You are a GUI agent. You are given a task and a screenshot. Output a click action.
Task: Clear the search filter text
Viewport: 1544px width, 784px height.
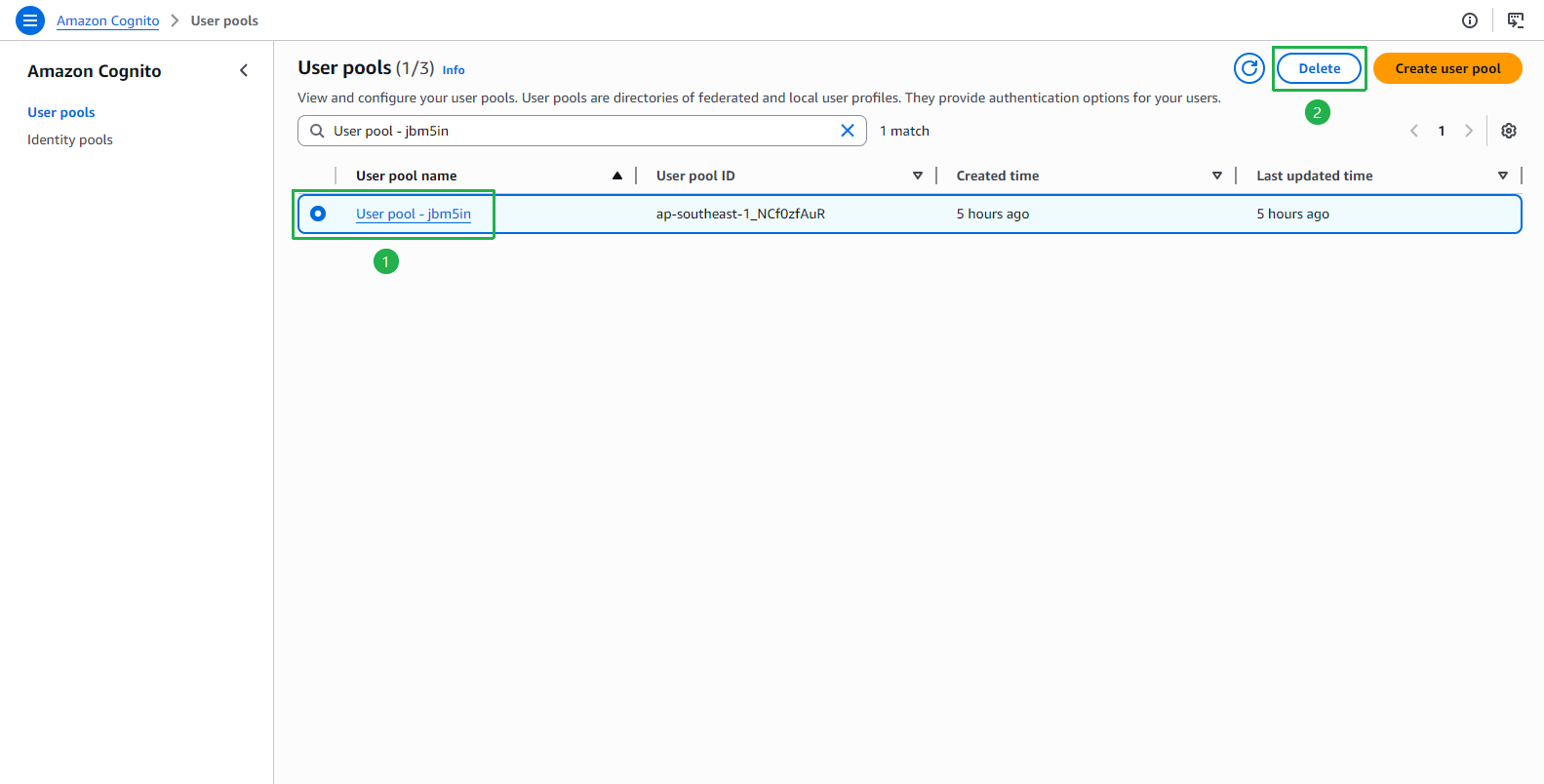[x=848, y=131]
